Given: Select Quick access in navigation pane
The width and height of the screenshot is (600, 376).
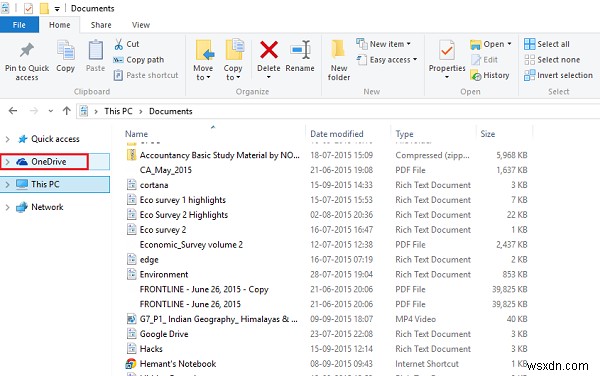Looking at the screenshot, I should [55, 139].
